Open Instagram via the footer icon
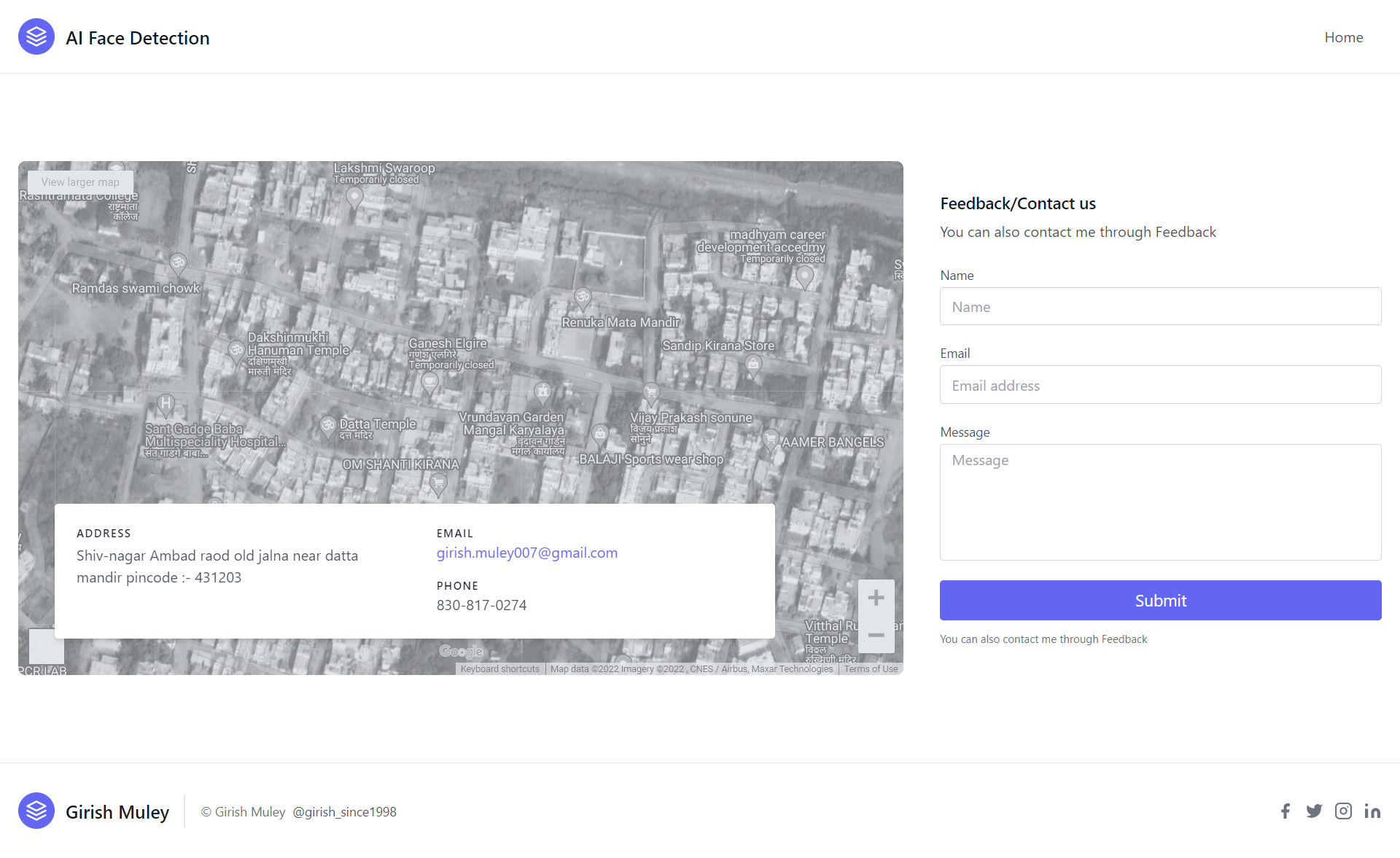The width and height of the screenshot is (1400, 858). coord(1343,811)
